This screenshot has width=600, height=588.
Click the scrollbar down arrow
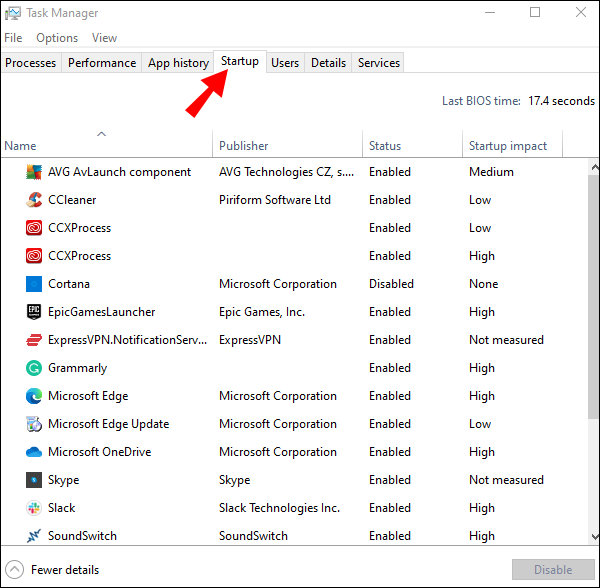595,536
